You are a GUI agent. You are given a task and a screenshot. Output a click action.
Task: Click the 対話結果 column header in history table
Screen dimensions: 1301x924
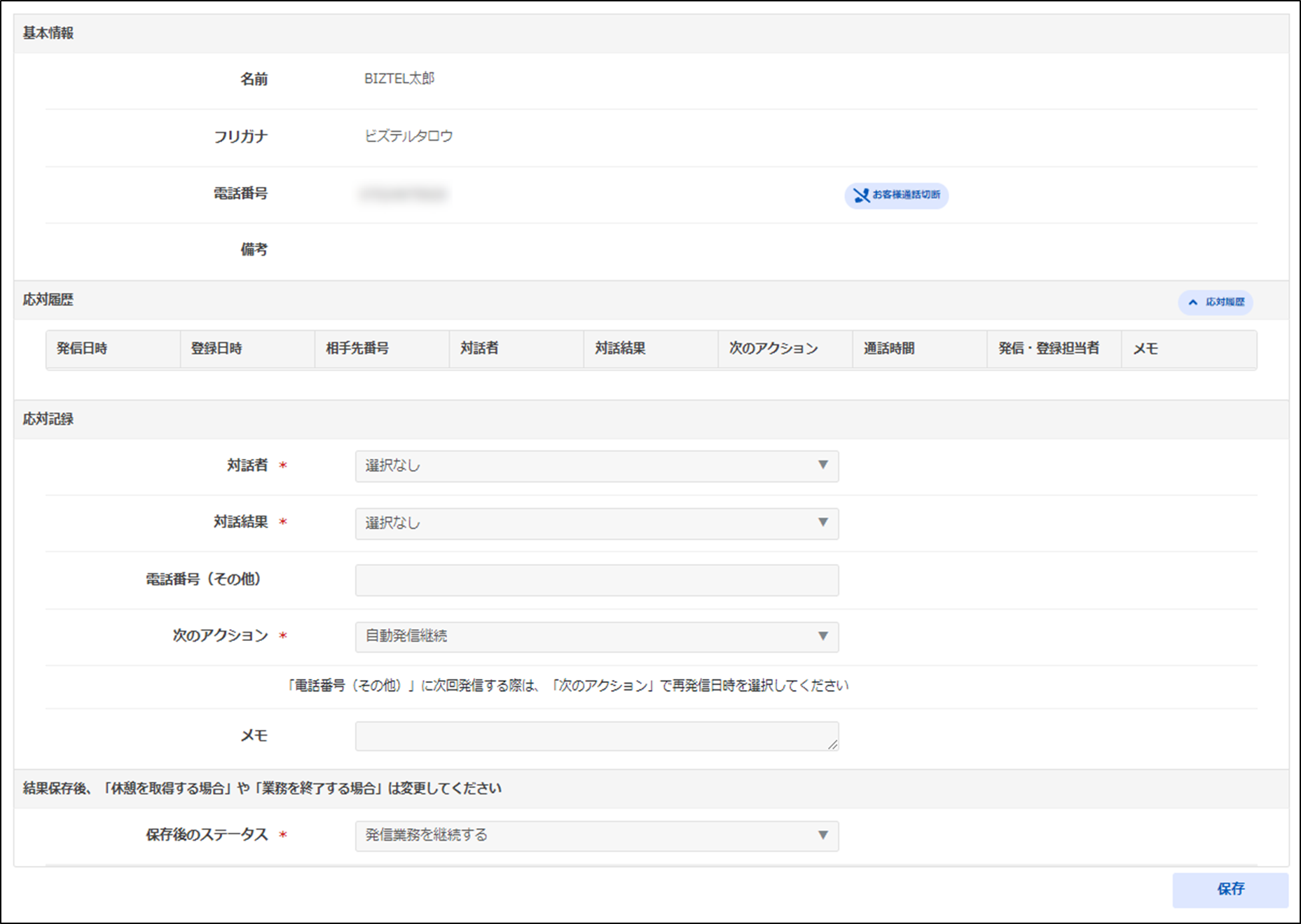pyautogui.click(x=620, y=349)
